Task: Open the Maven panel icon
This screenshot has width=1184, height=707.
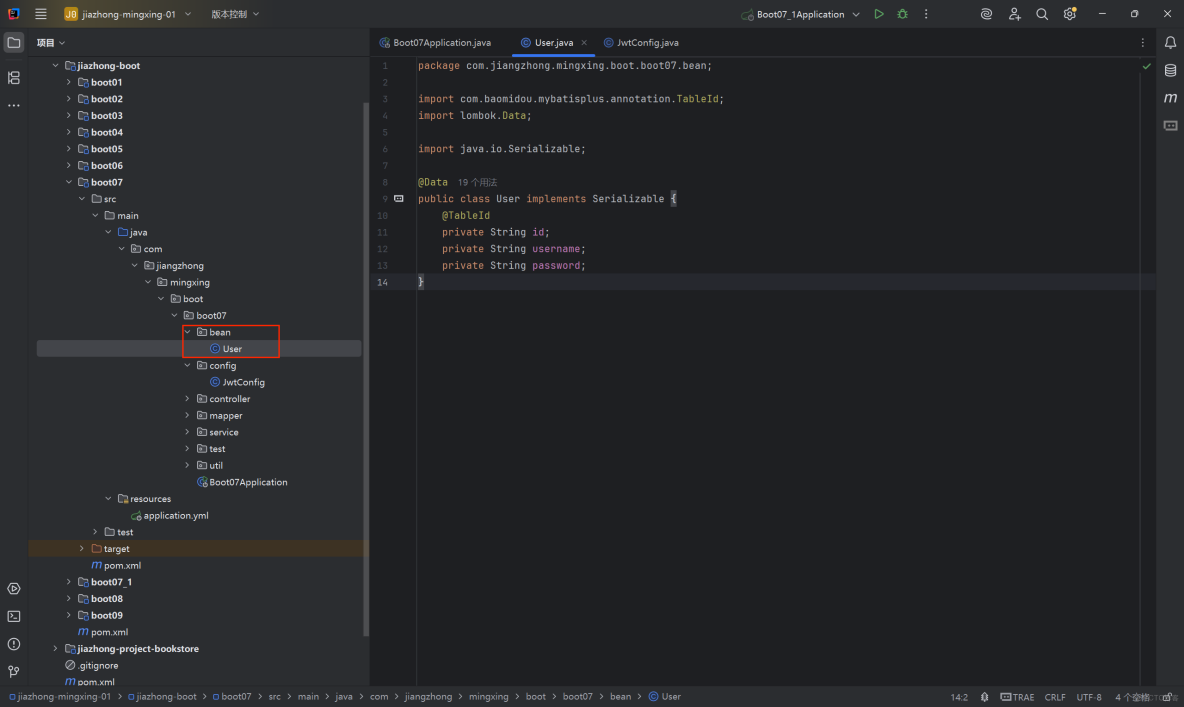Action: [x=1171, y=97]
